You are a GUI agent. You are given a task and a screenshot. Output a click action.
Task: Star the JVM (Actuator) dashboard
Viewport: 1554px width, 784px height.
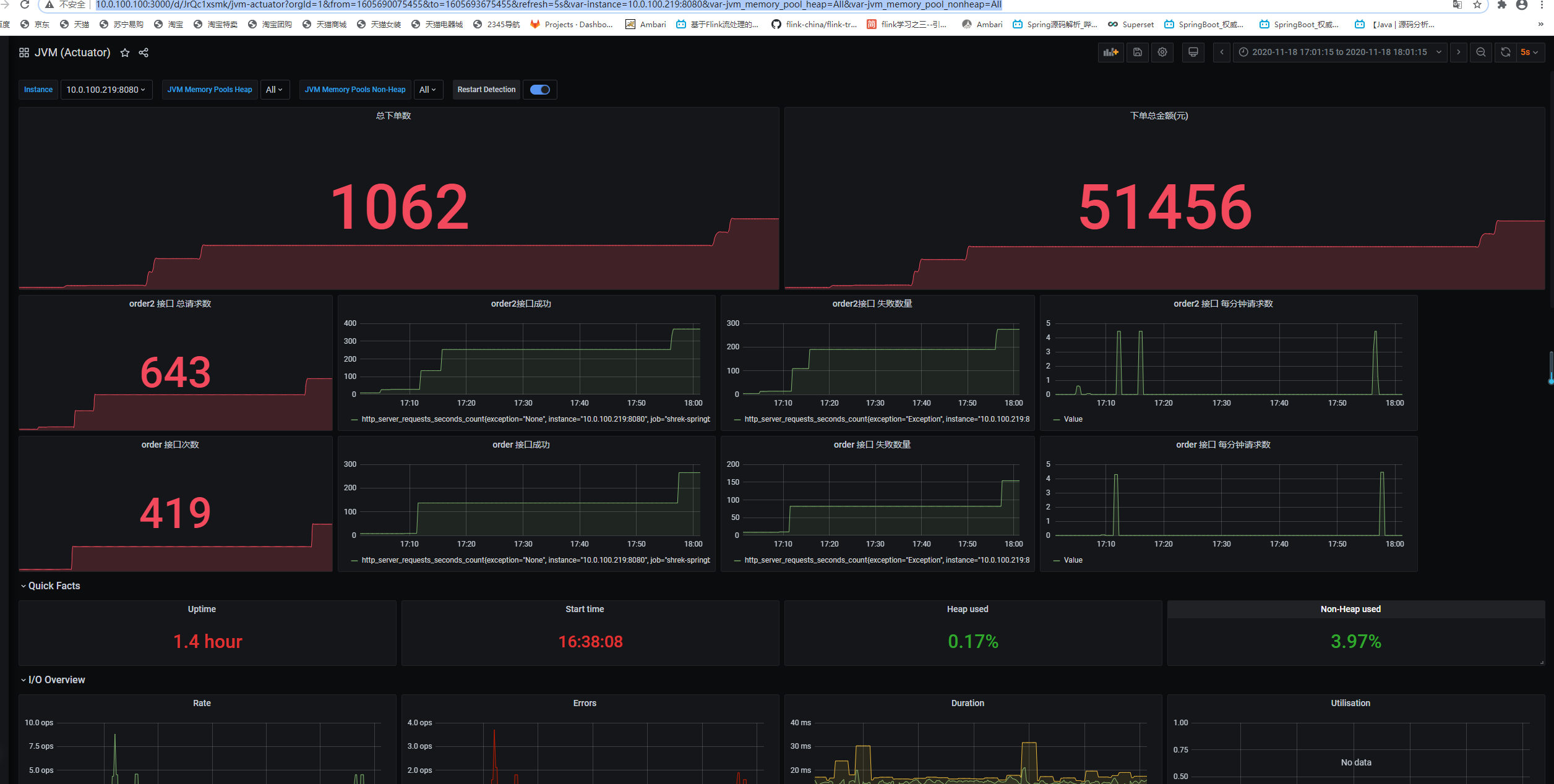125,53
